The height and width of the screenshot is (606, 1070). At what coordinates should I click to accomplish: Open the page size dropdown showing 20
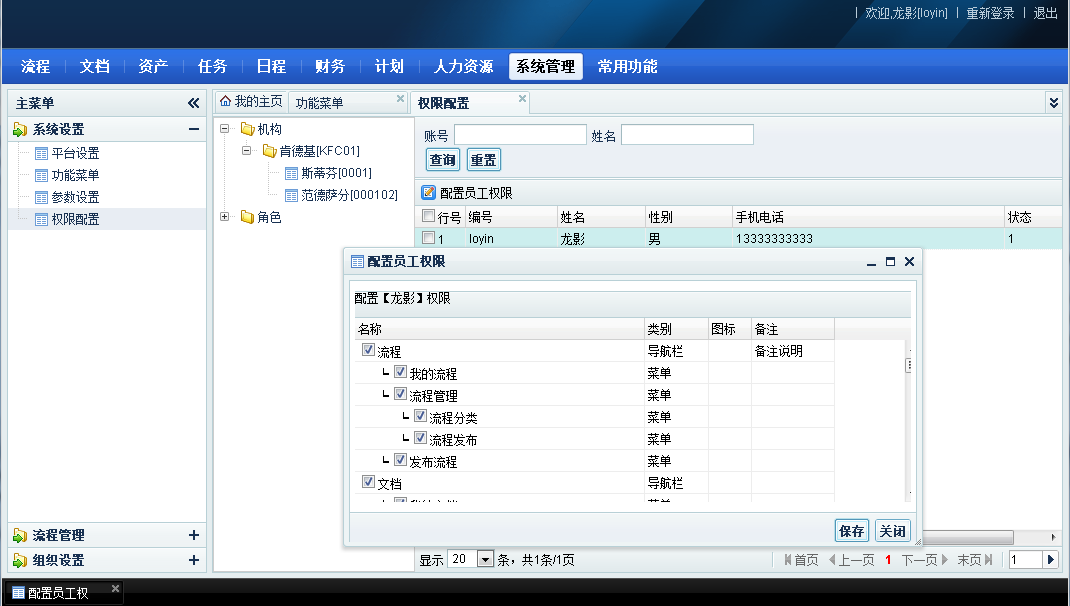pos(486,560)
